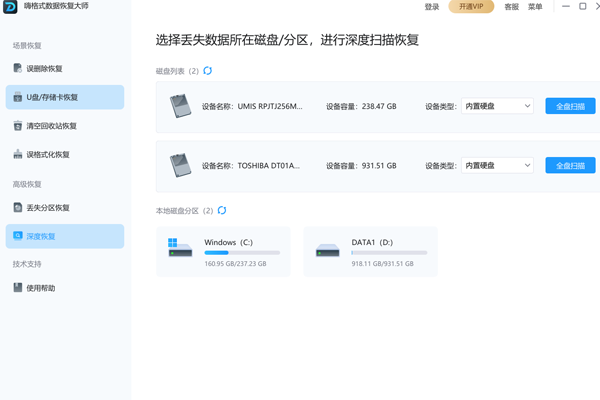
Task: Click the TOSHIBA DT01A disk icon
Action: [x=180, y=165]
